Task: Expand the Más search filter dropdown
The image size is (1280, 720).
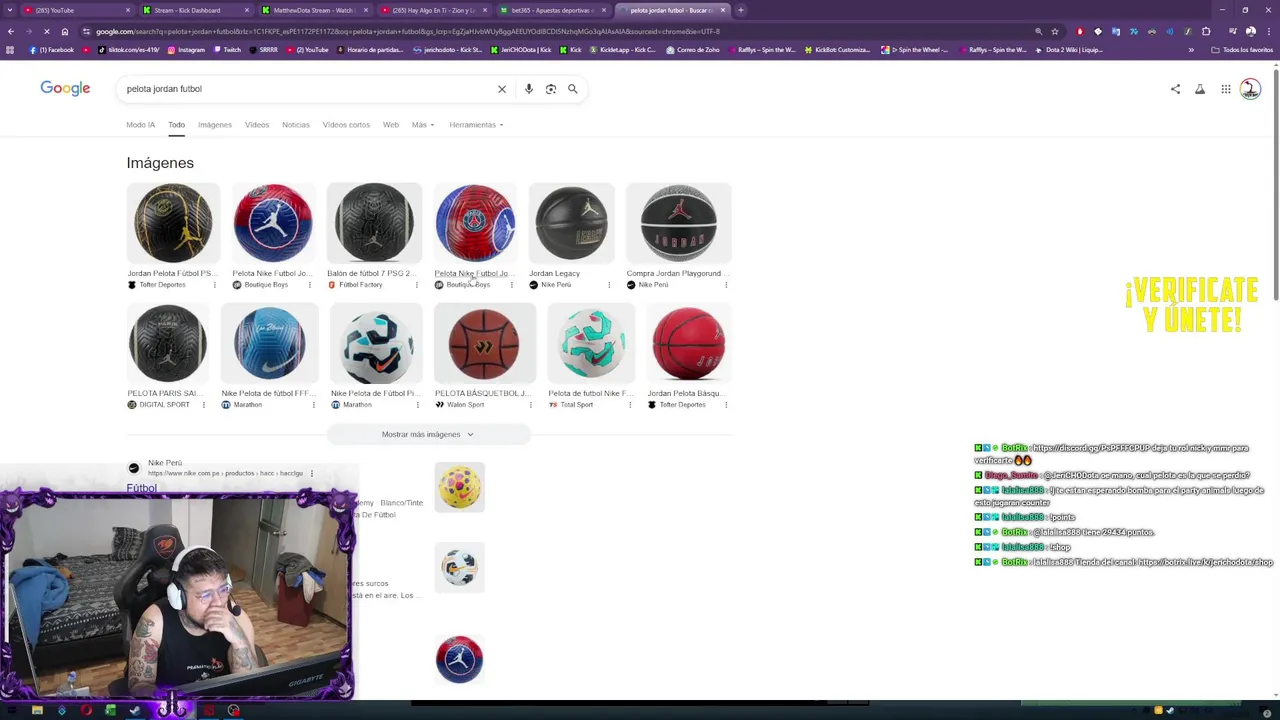Action: (422, 125)
